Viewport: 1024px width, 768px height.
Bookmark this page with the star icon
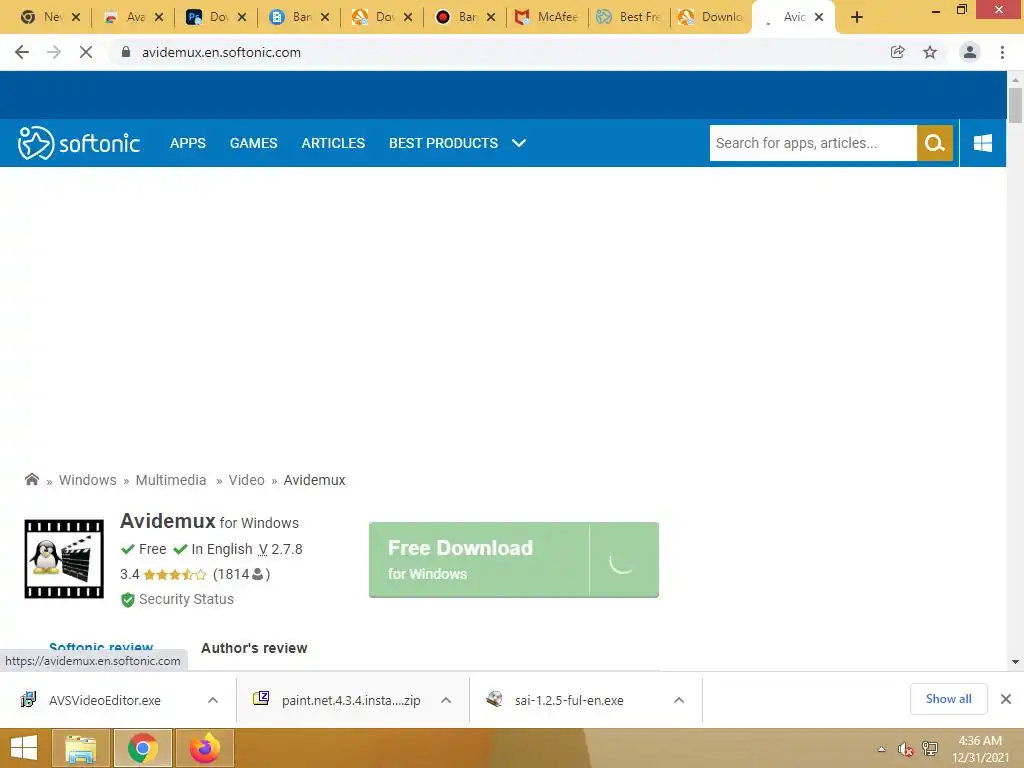pyautogui.click(x=930, y=52)
